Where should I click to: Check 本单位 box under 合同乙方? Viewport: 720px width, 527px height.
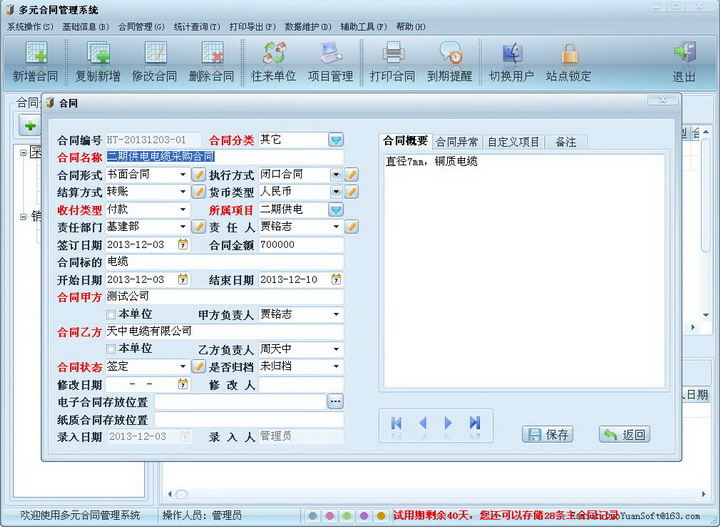coord(111,349)
